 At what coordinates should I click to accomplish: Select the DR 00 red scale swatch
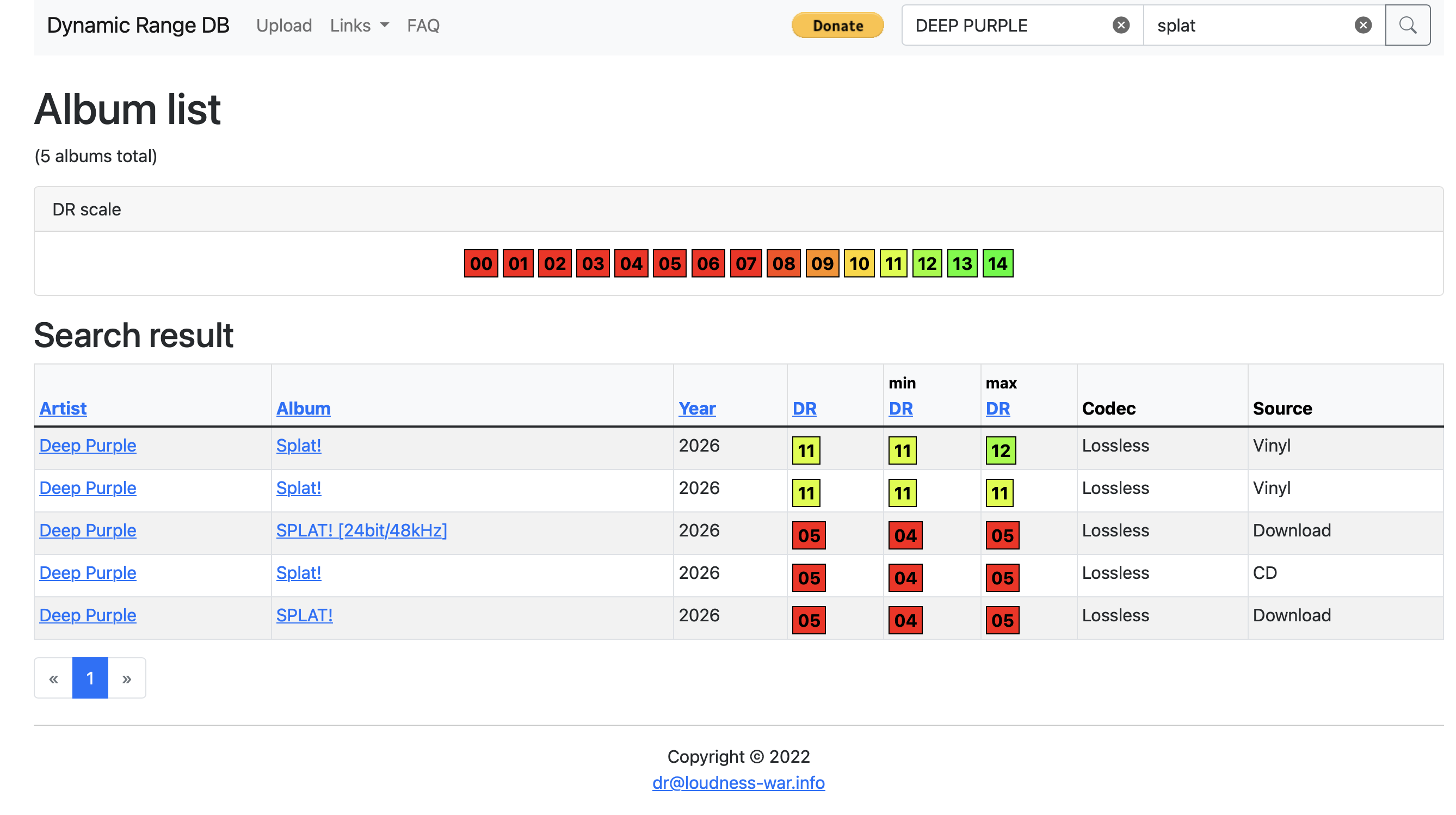pyautogui.click(x=481, y=263)
